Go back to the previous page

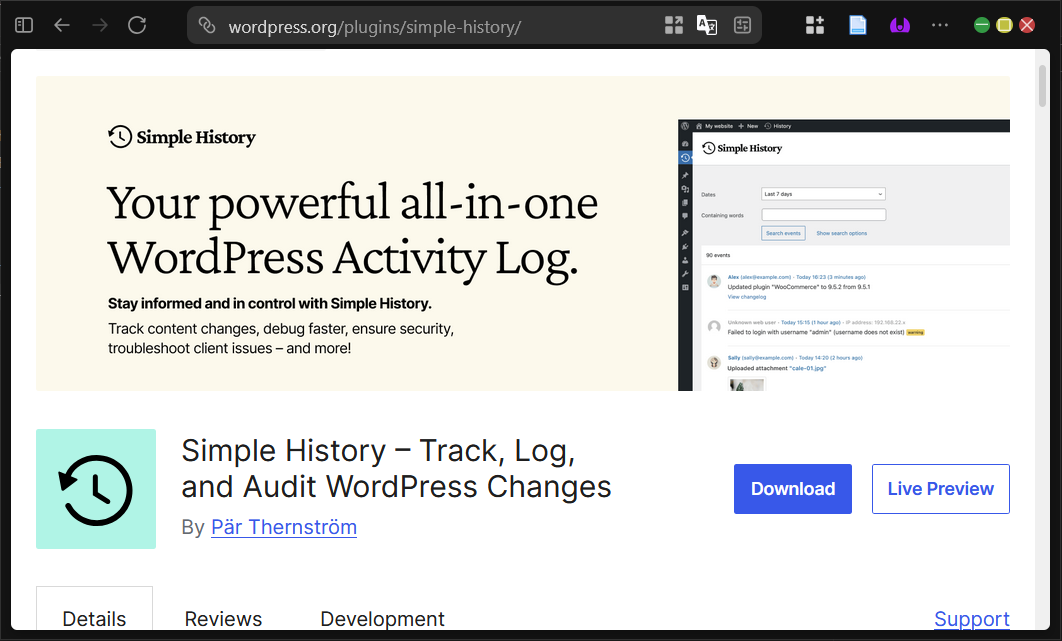point(62,26)
